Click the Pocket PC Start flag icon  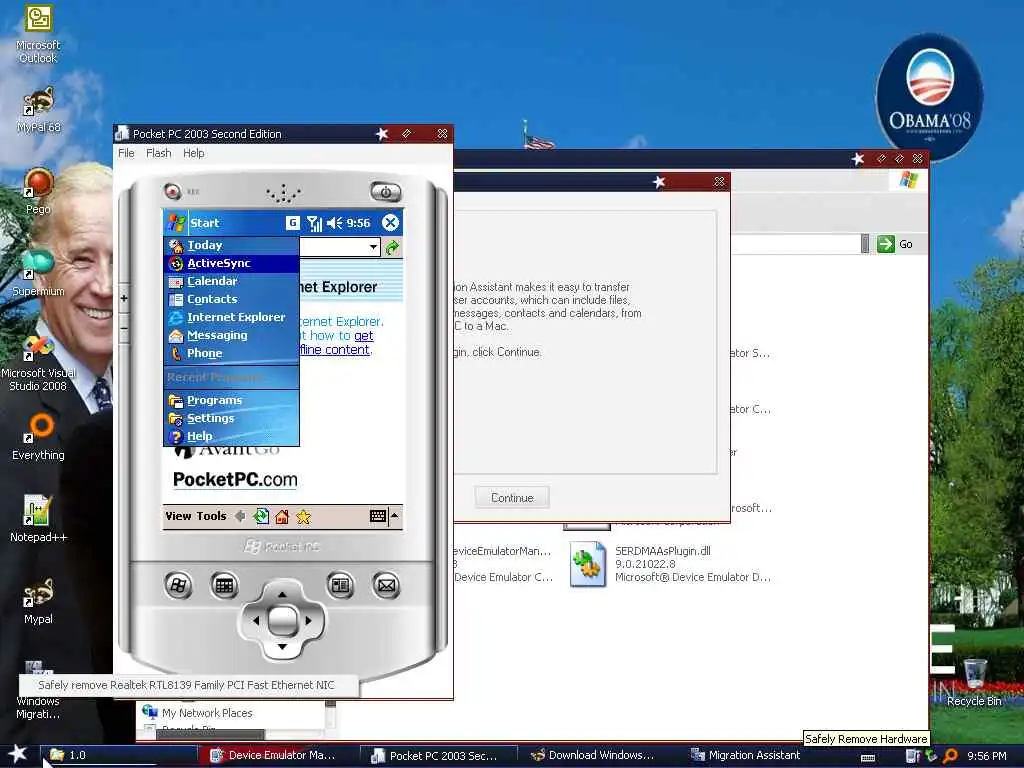tap(176, 223)
